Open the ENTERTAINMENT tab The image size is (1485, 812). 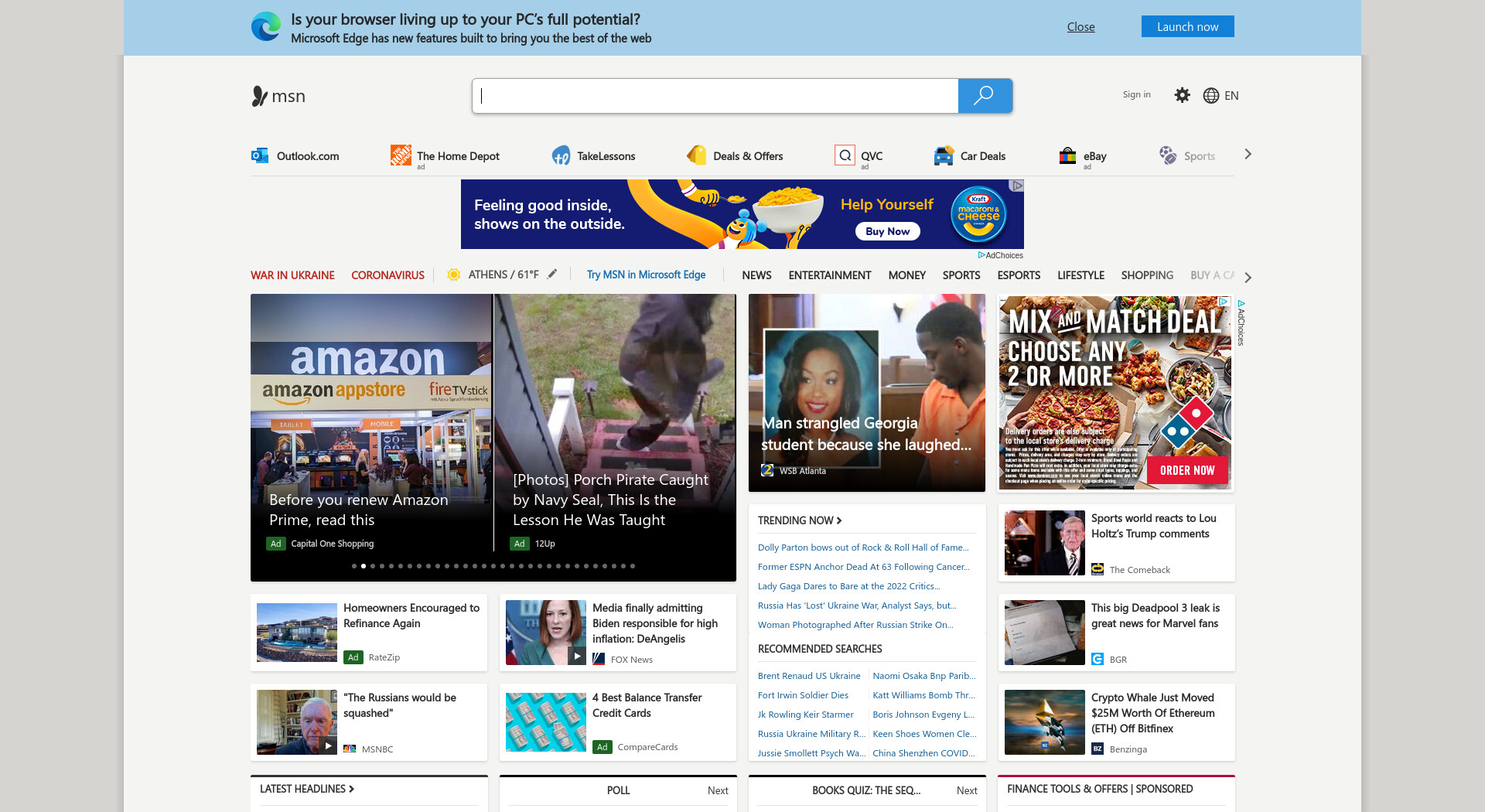tap(830, 275)
